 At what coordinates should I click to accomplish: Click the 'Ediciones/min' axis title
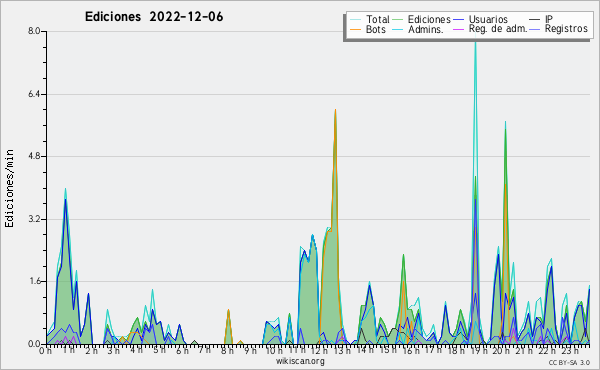(9, 188)
